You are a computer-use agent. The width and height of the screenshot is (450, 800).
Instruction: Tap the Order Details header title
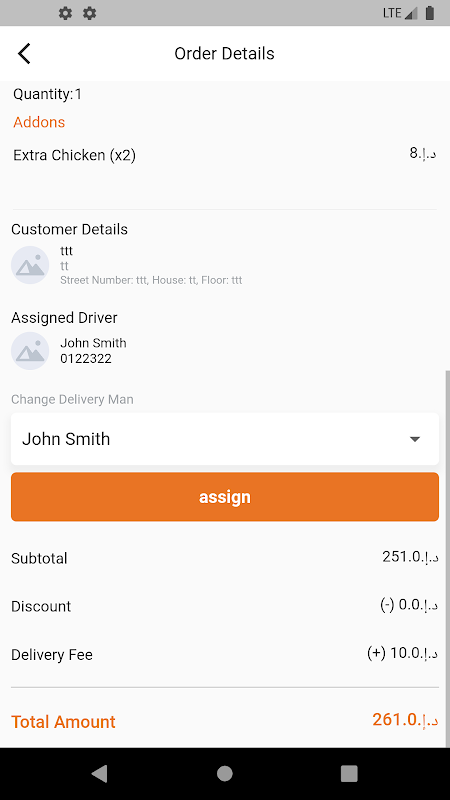[x=224, y=54]
